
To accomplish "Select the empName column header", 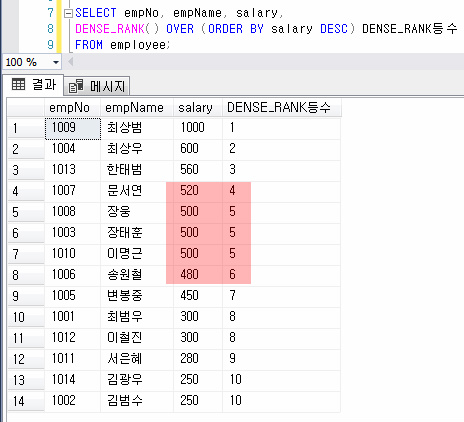I will click(x=137, y=108).
